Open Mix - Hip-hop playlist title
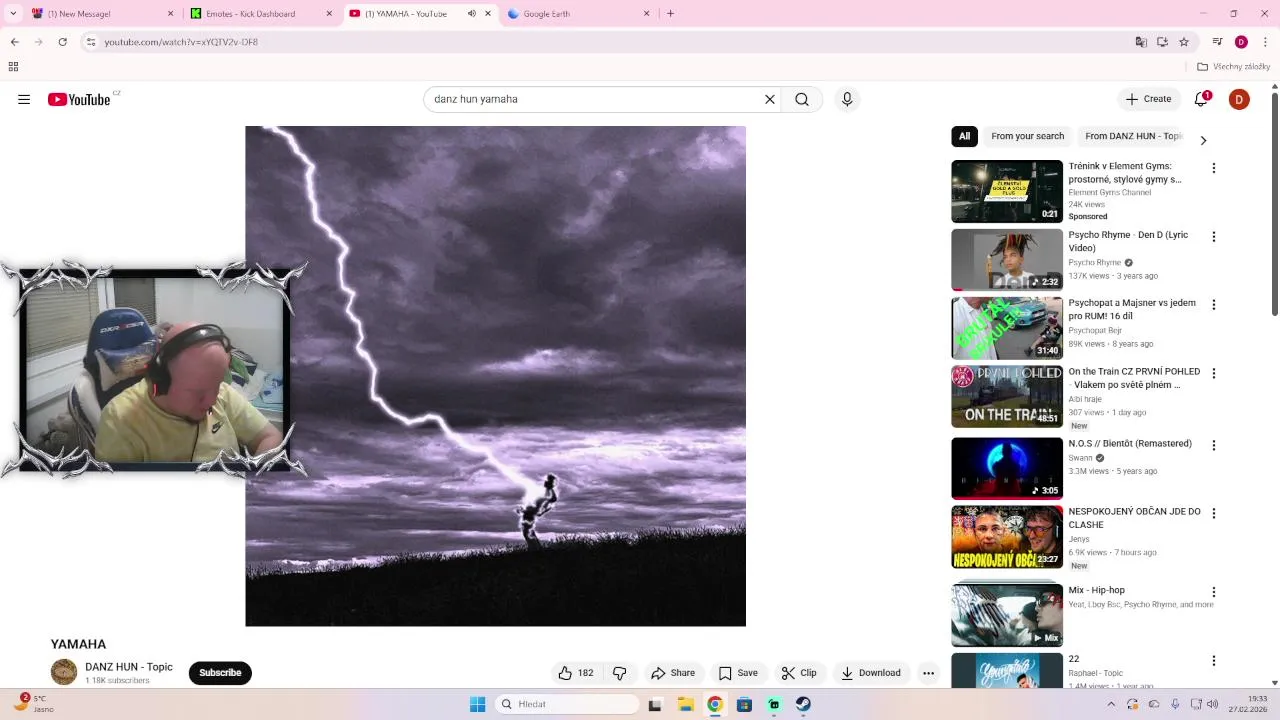 pyautogui.click(x=1096, y=590)
